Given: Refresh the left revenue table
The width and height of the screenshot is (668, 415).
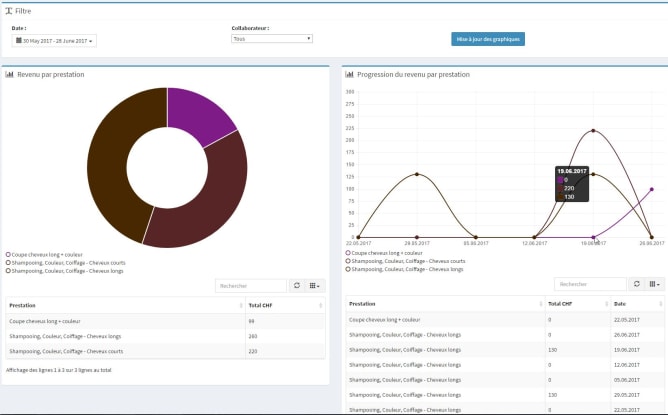Looking at the screenshot, I should pos(297,285).
